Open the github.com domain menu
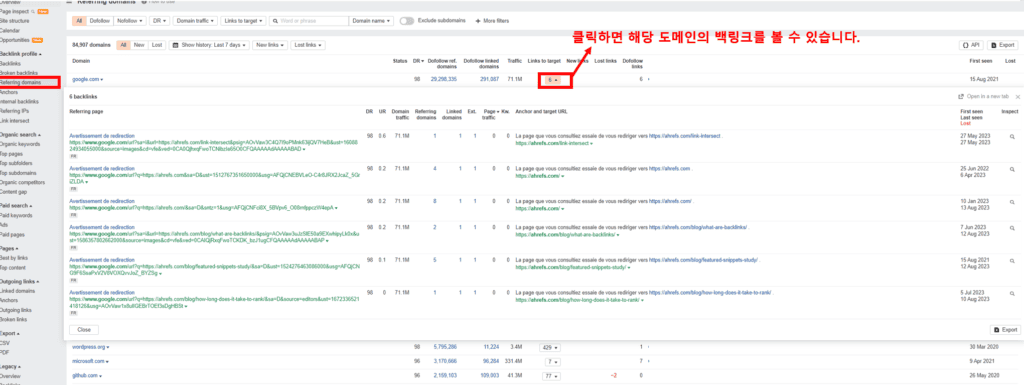The height and width of the screenshot is (385, 1024). point(88,376)
